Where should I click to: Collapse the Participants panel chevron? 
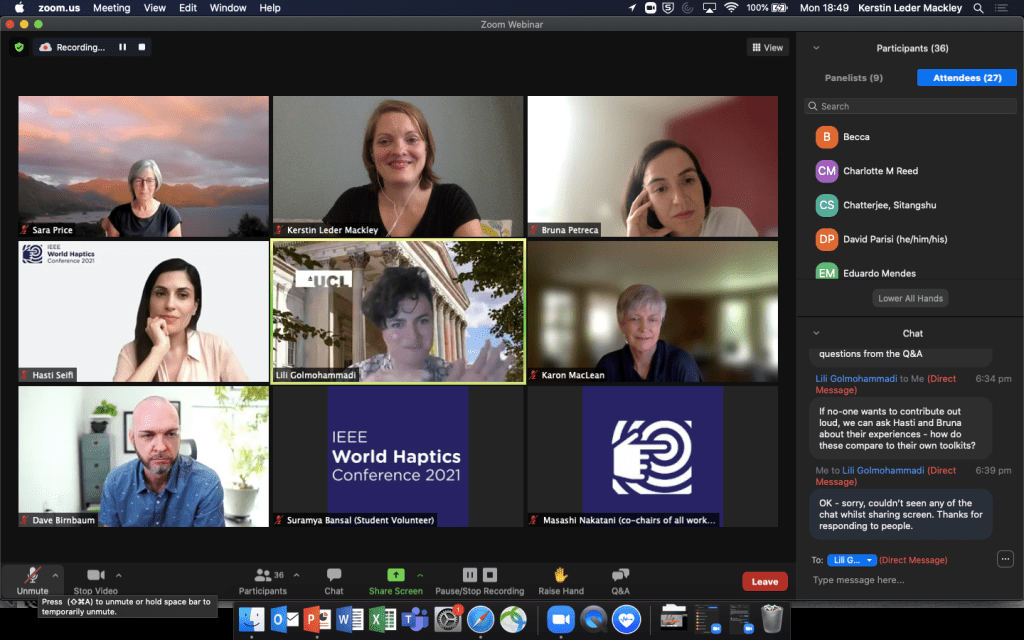click(816, 48)
